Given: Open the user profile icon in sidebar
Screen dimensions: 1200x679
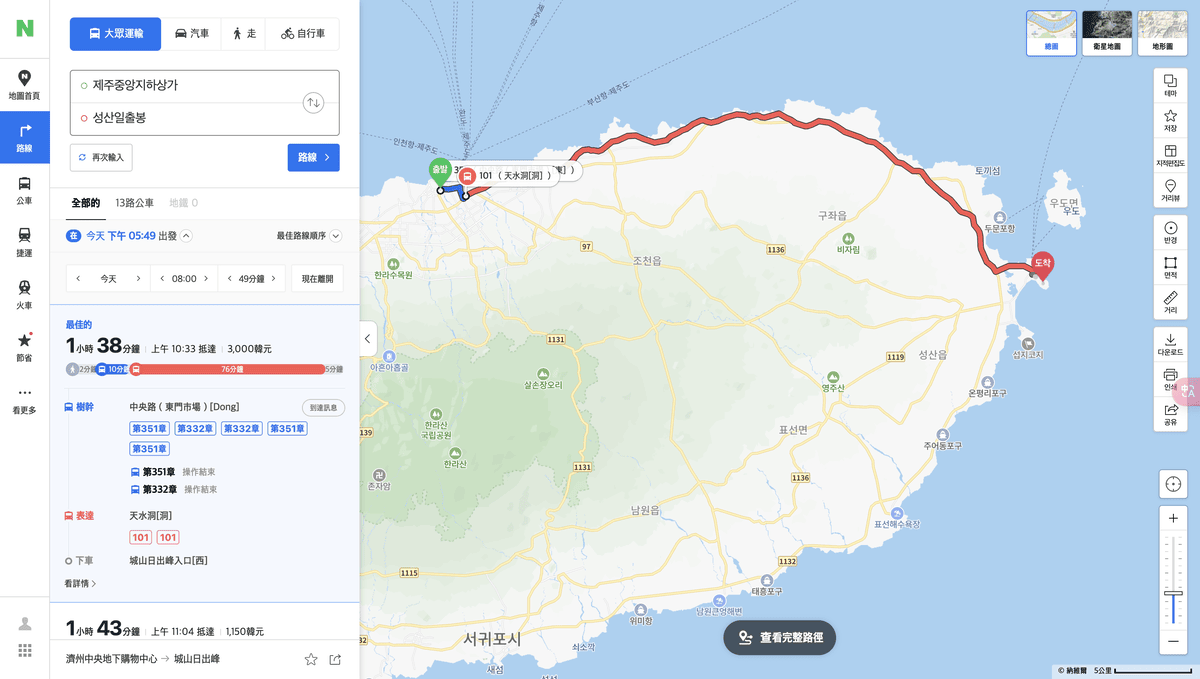Looking at the screenshot, I should point(25,624).
